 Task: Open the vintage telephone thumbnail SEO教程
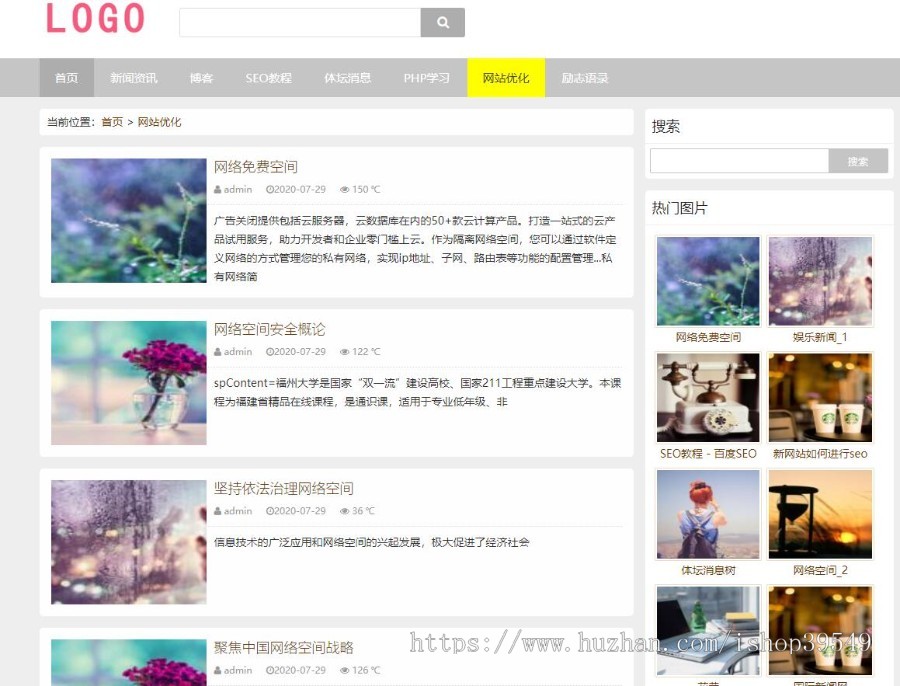708,398
